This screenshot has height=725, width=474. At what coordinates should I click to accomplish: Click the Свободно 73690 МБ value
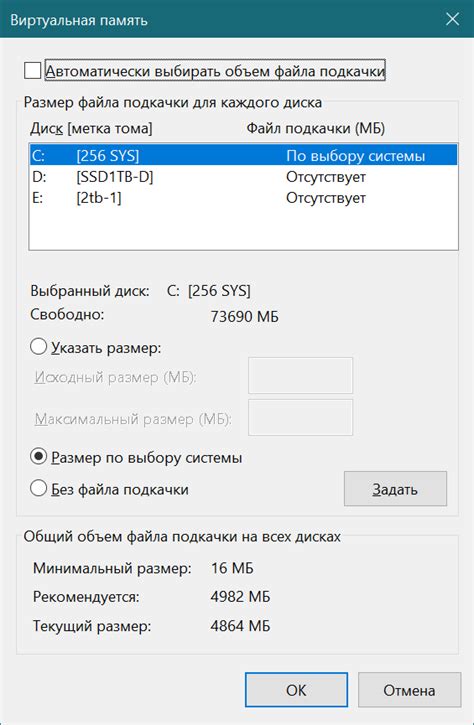pos(245,317)
